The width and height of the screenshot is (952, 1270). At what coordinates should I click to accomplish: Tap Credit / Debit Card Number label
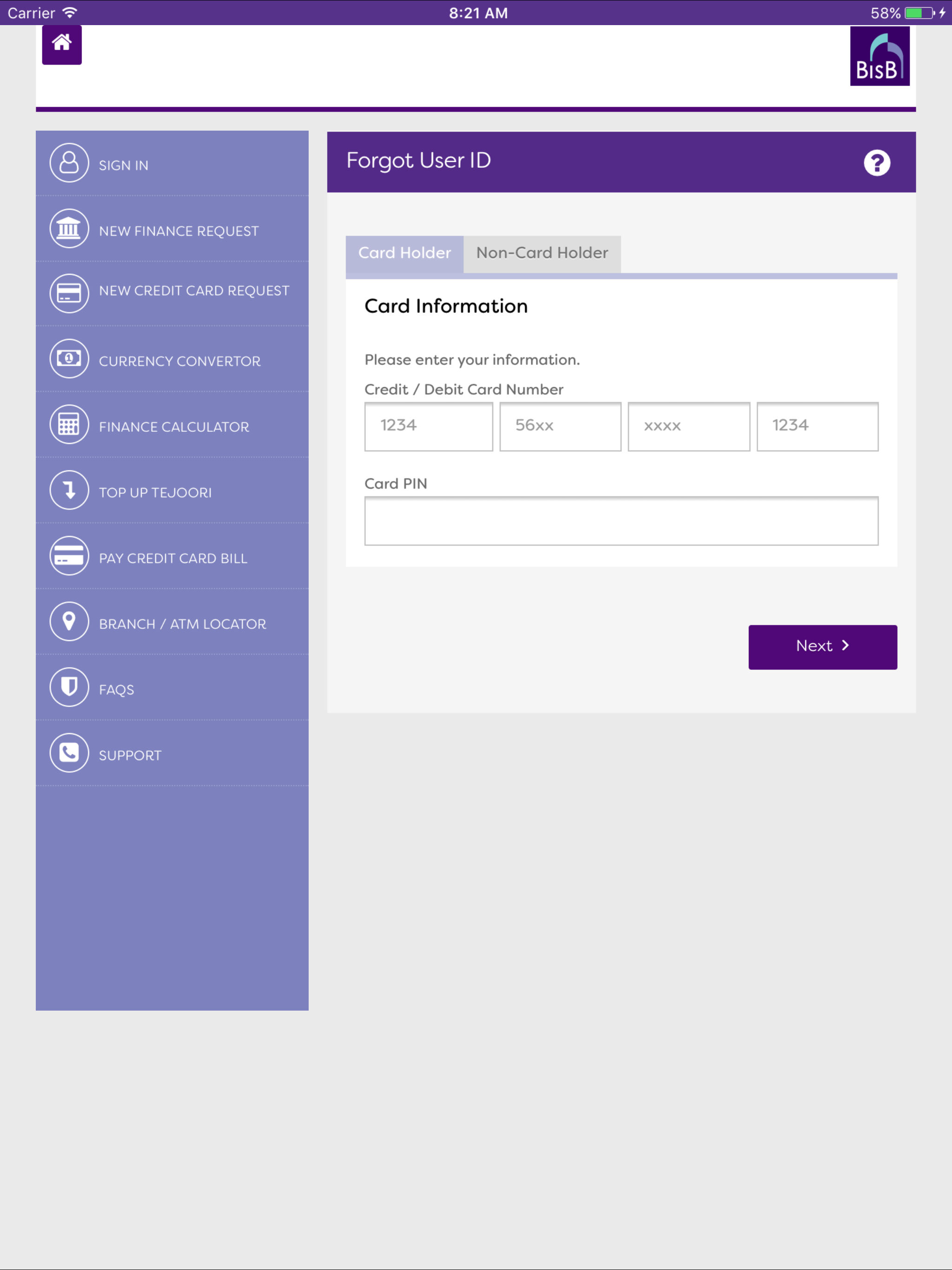coord(464,389)
